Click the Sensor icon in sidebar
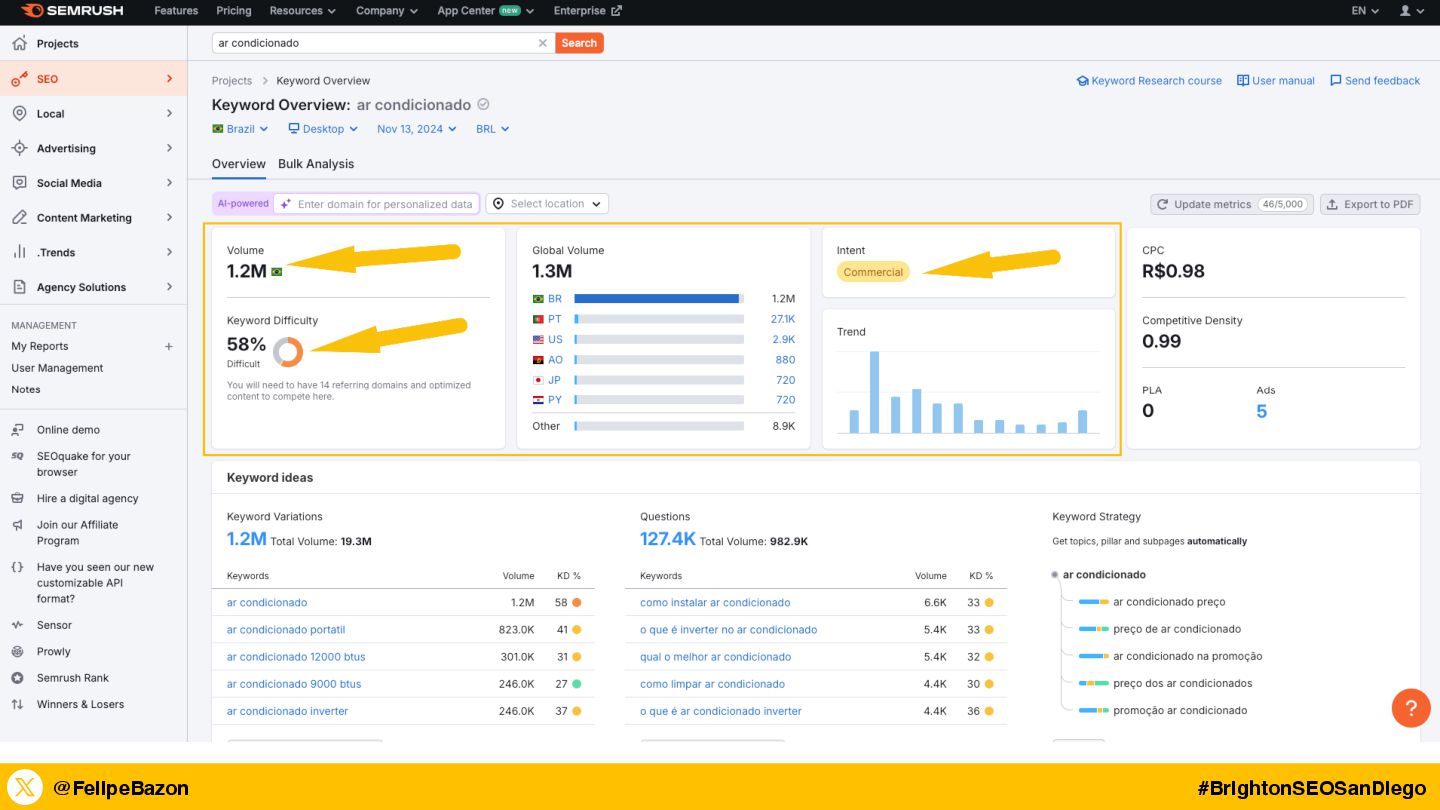The height and width of the screenshot is (810, 1440). 17,625
